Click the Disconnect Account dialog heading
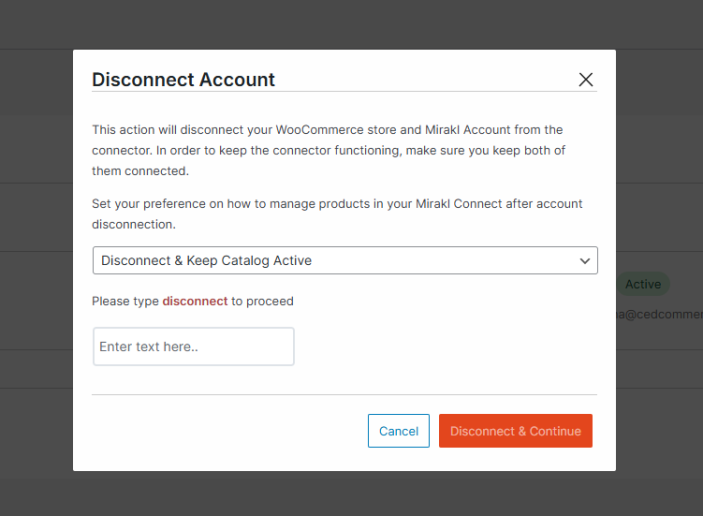This screenshot has width=703, height=516. [183, 80]
